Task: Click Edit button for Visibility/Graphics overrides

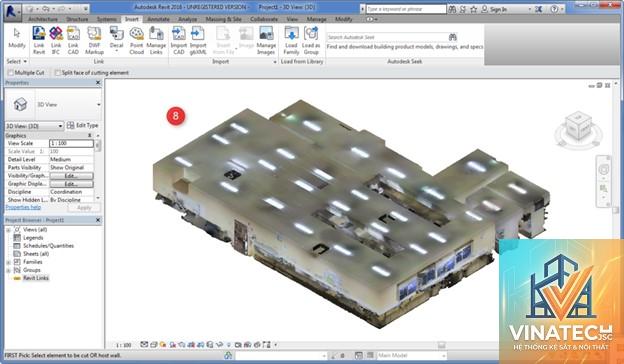Action: tap(71, 176)
